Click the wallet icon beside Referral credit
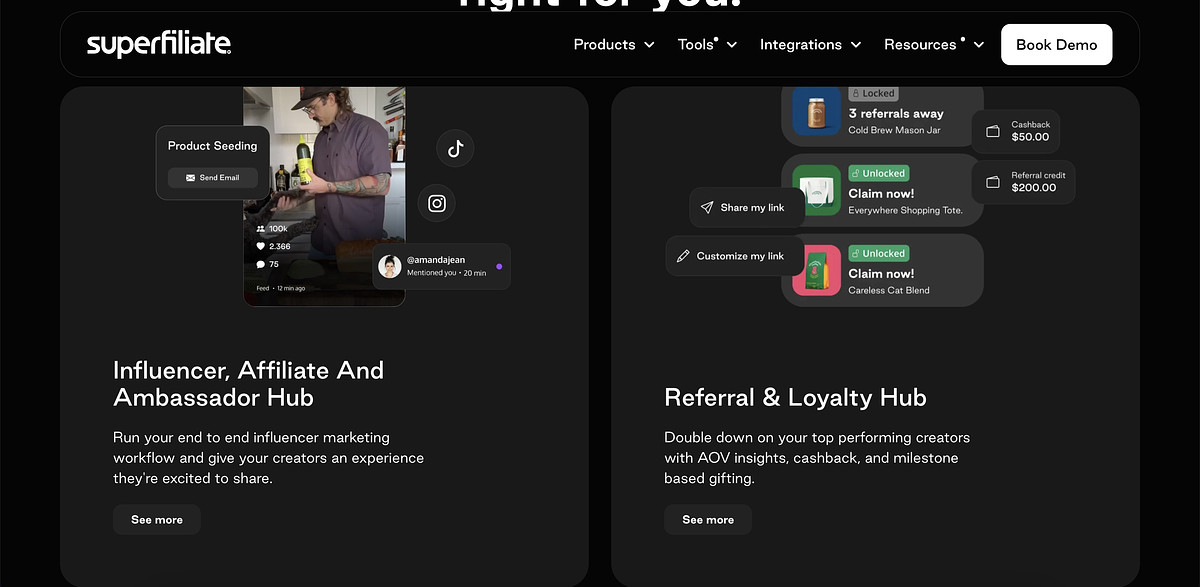This screenshot has height=587, width=1200. pos(993,182)
